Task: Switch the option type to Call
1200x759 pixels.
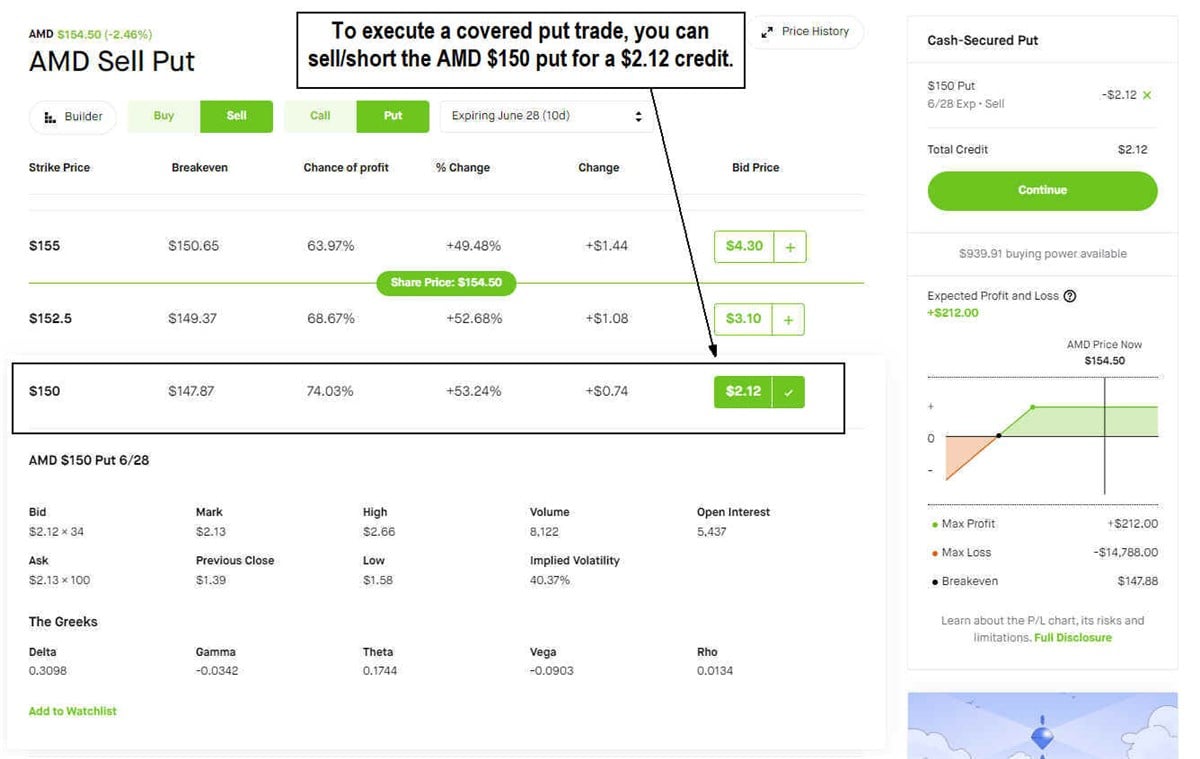Action: [x=320, y=116]
